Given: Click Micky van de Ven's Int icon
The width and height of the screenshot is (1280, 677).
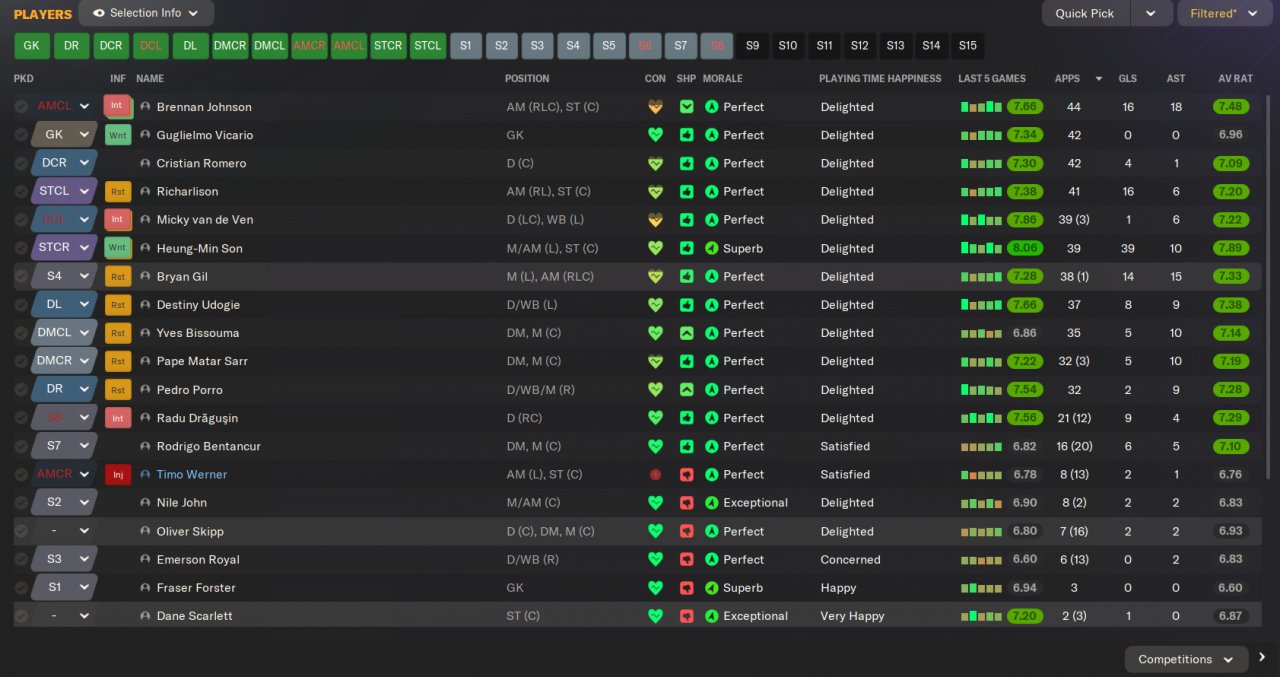Looking at the screenshot, I should pos(118,220).
